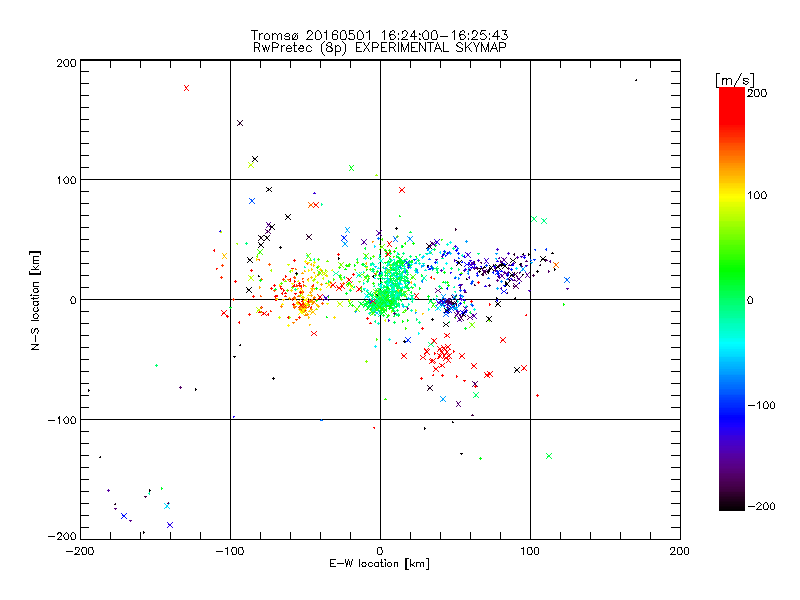Click the colorbar label '-200' at bottom
The image size is (800, 600).
click(x=761, y=506)
